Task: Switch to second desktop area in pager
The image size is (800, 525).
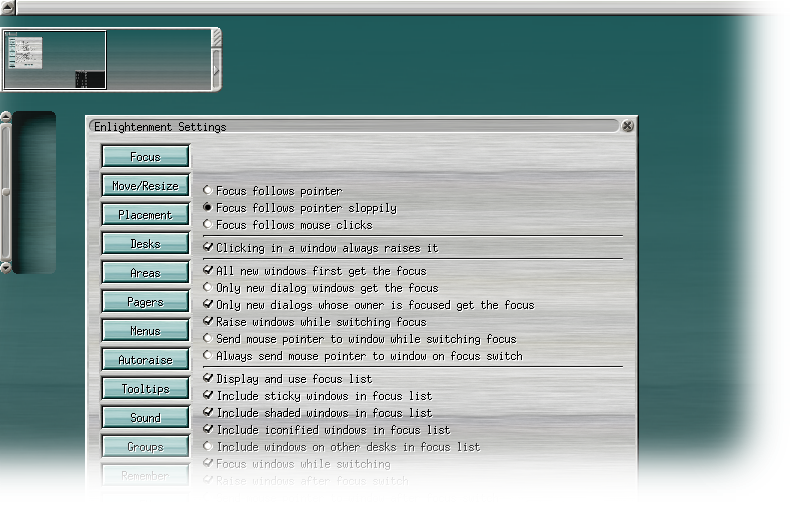Action: (159, 60)
